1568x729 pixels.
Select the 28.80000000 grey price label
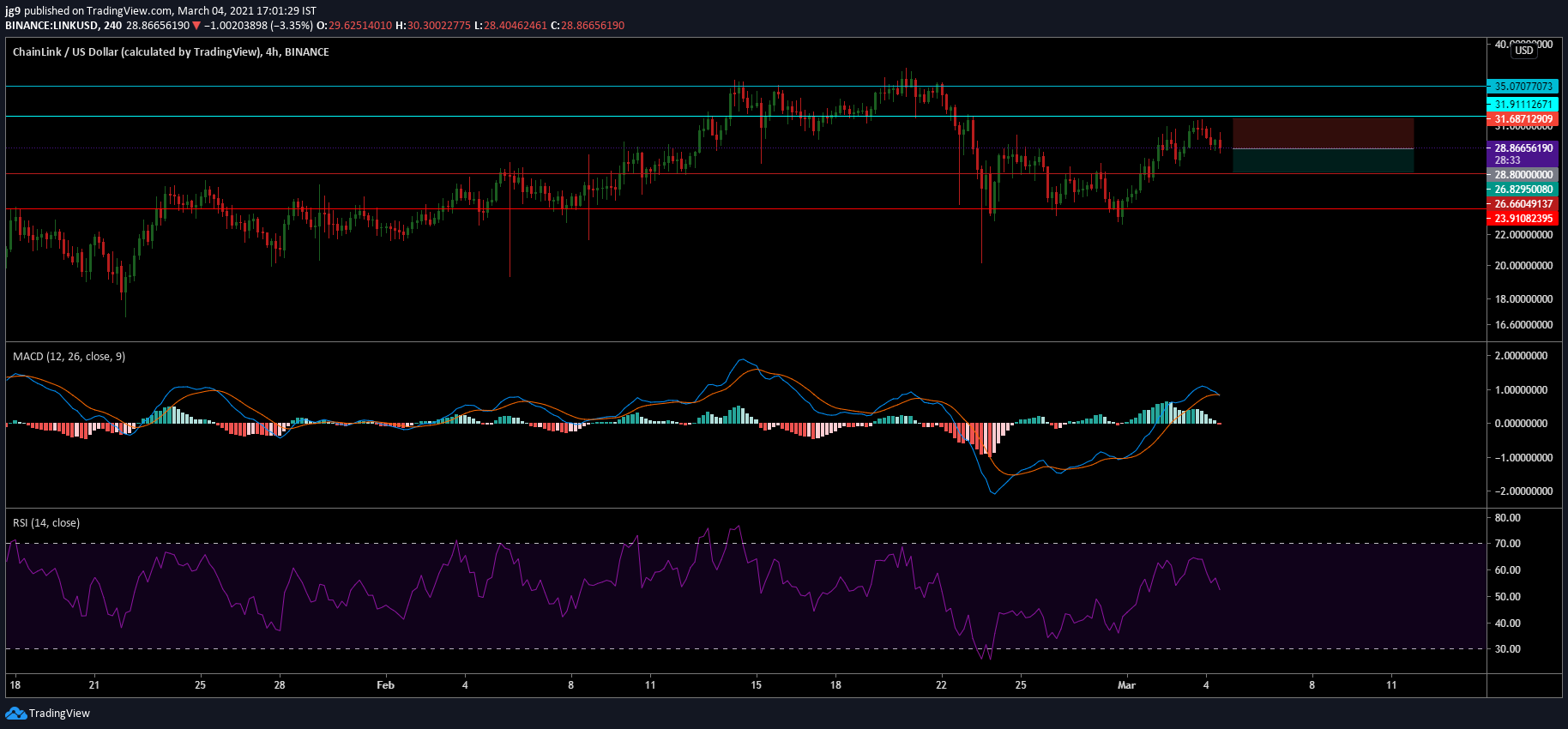(1523, 175)
